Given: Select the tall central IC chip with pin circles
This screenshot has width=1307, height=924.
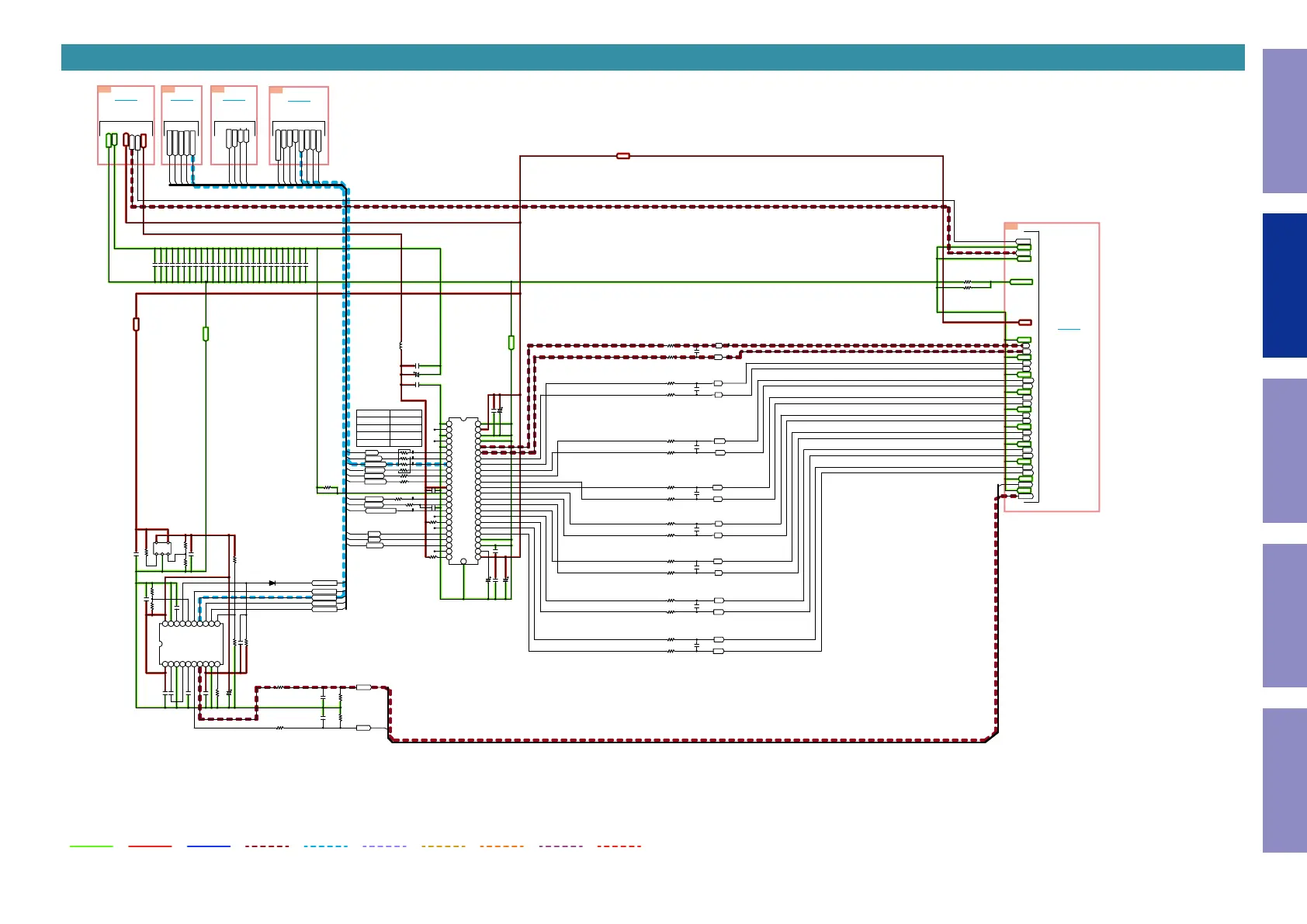Looking at the screenshot, I should tap(463, 491).
